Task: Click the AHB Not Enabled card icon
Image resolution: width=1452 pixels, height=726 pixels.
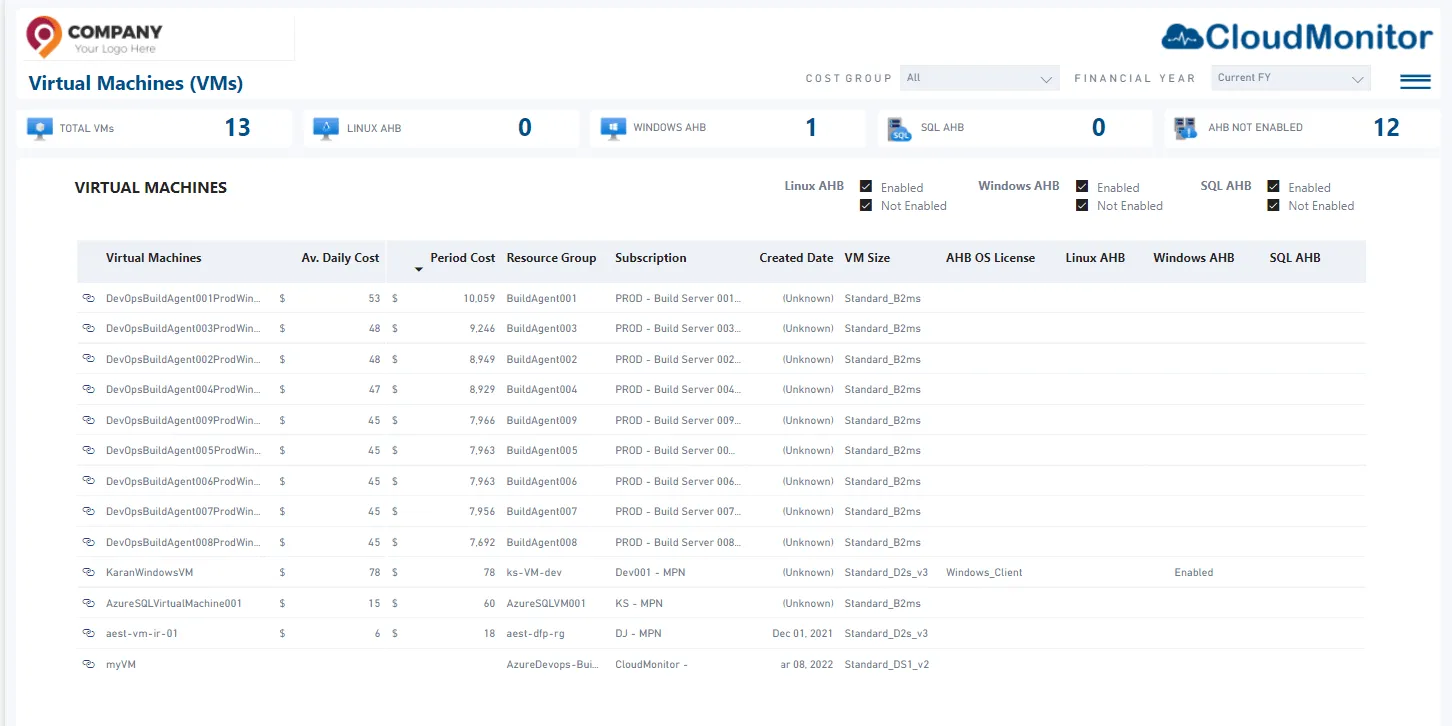Action: click(x=1186, y=128)
